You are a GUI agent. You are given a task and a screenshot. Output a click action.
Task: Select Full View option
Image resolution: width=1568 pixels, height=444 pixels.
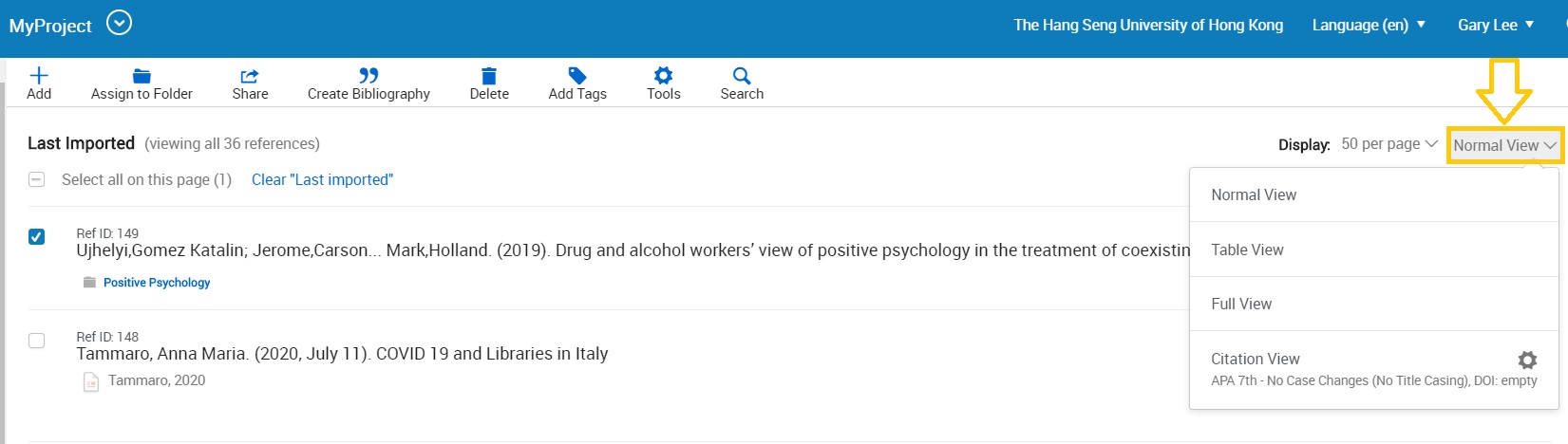1241,304
